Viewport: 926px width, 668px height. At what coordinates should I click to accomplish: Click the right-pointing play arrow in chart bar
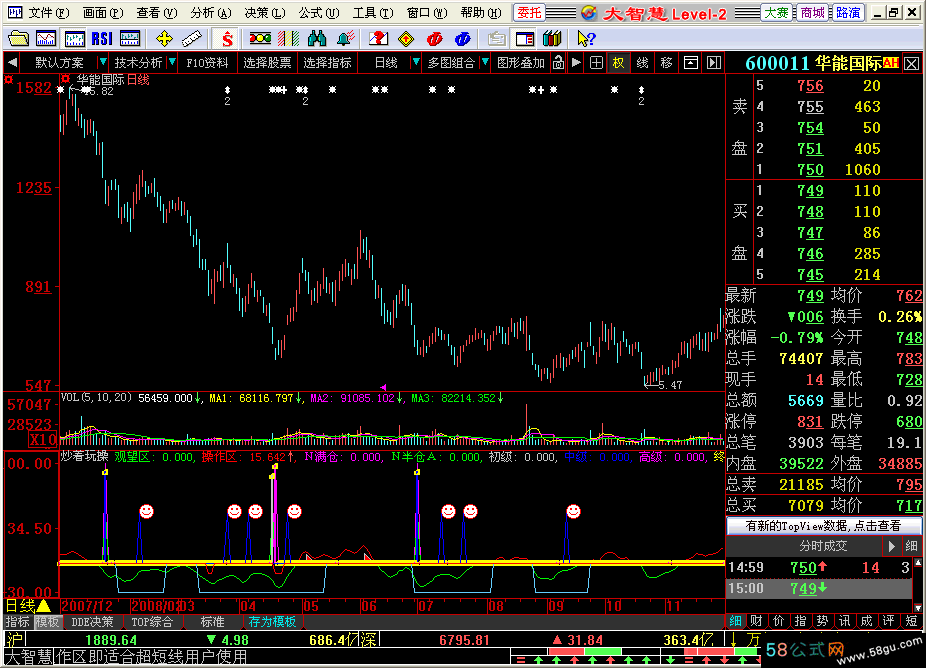point(576,63)
